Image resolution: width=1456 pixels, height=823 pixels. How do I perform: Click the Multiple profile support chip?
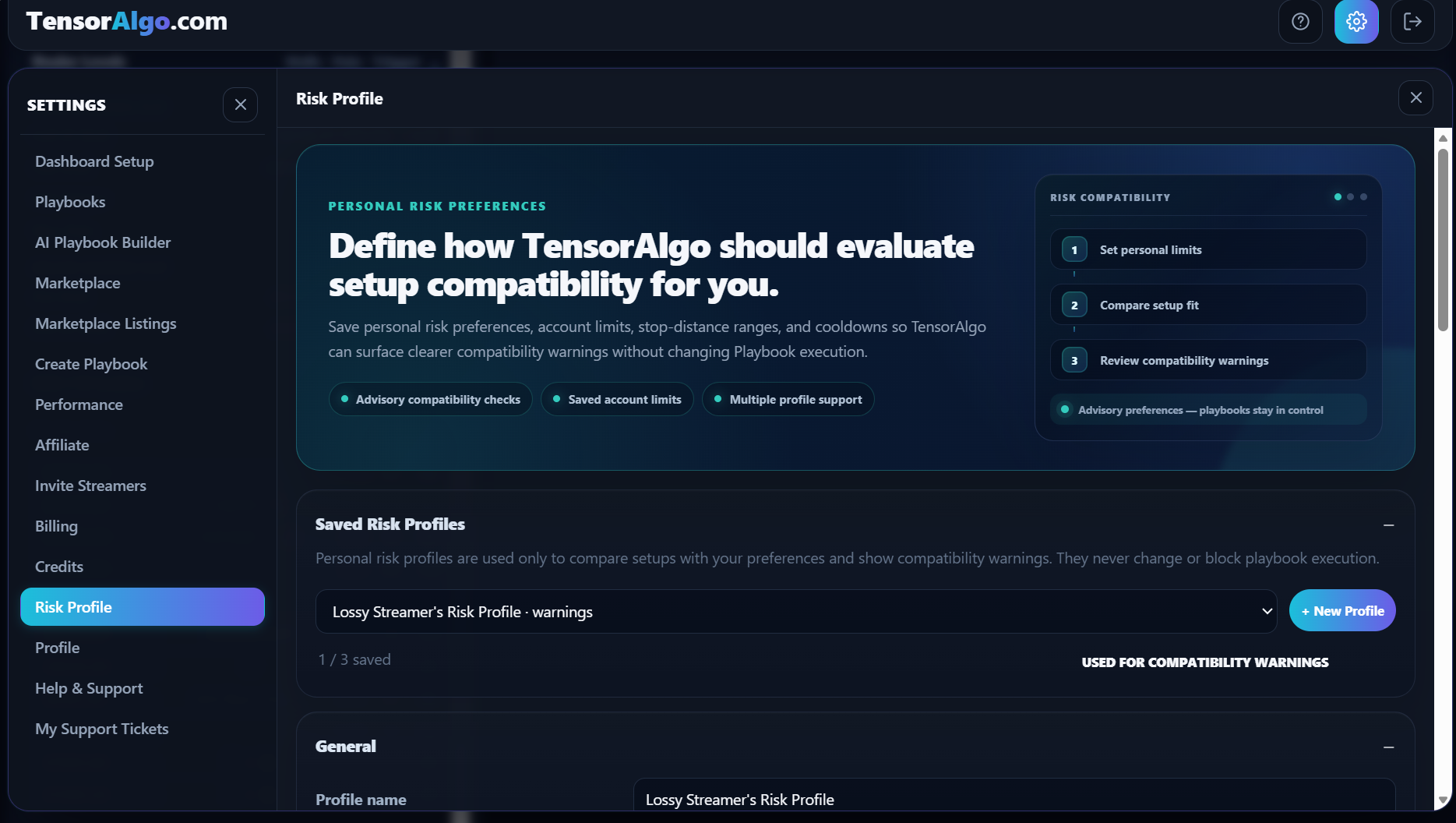788,399
